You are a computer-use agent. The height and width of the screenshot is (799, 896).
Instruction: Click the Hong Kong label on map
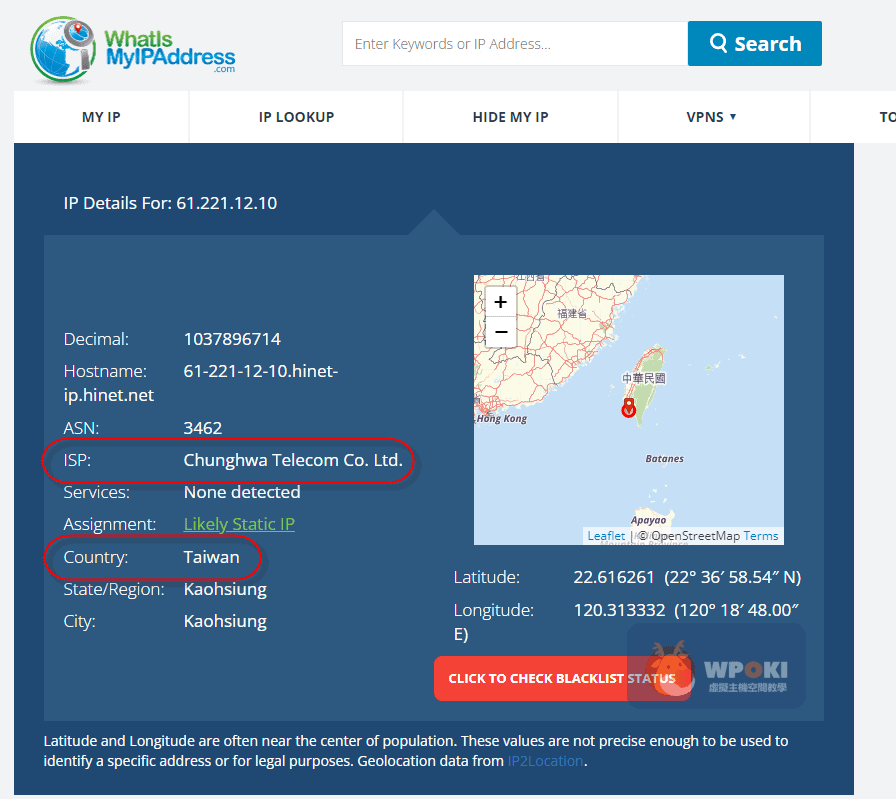(501, 419)
